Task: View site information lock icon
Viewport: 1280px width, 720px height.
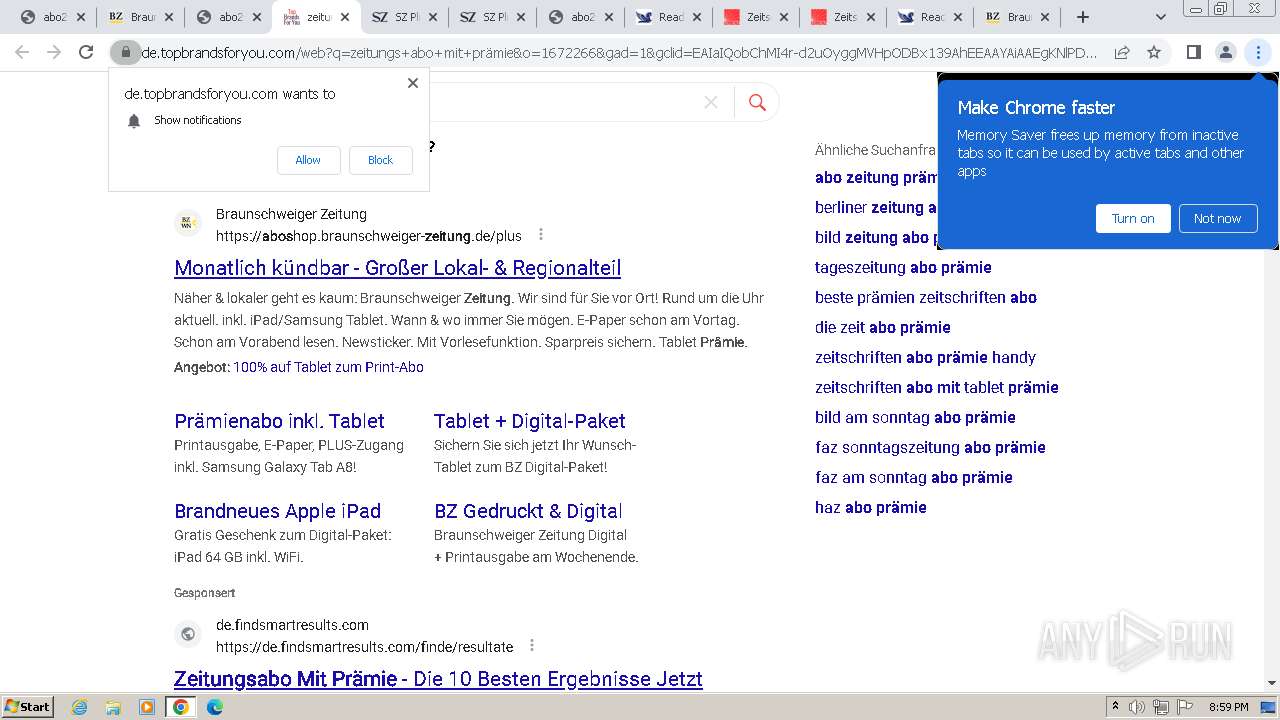Action: (x=125, y=52)
